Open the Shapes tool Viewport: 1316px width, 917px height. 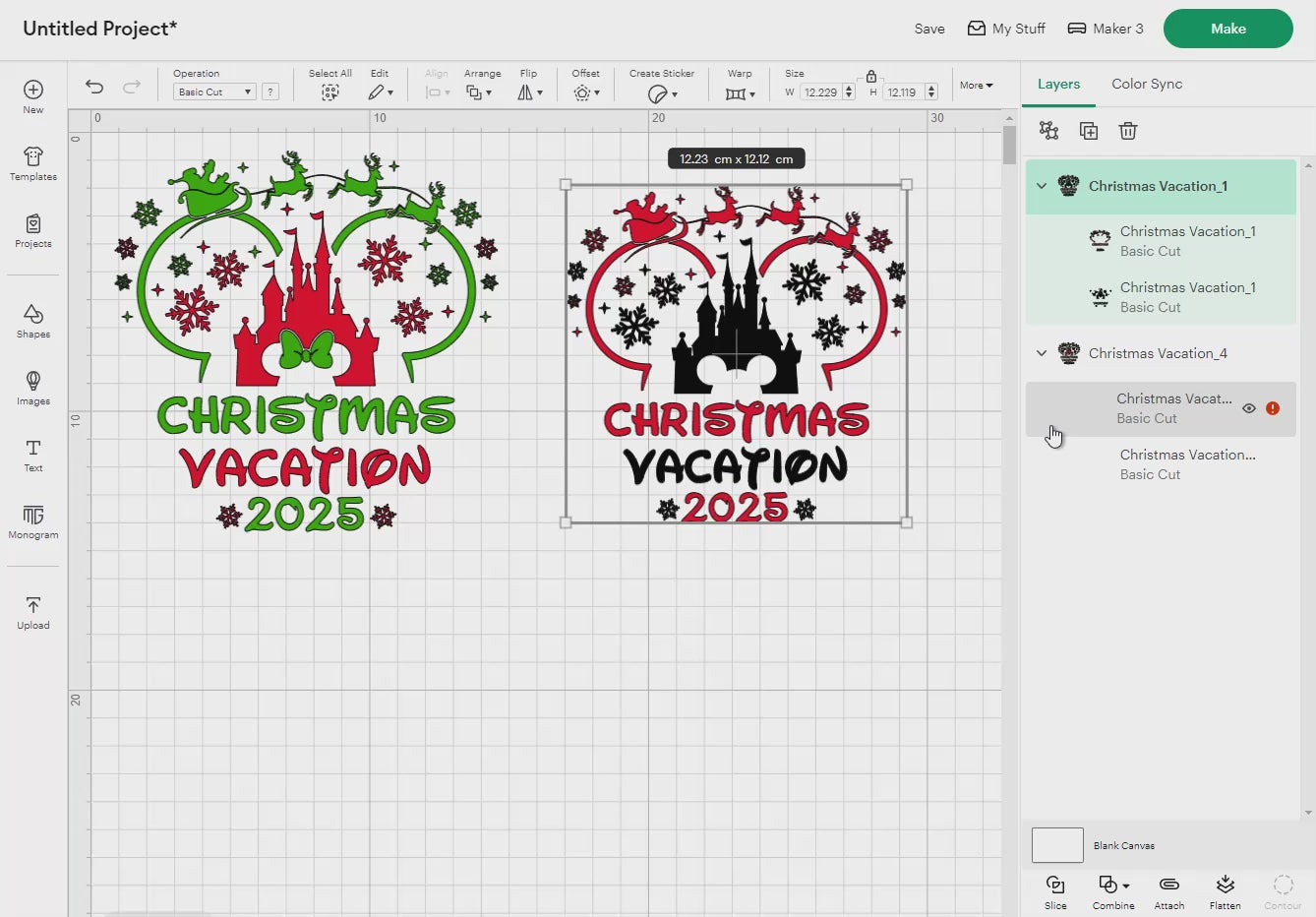click(33, 321)
